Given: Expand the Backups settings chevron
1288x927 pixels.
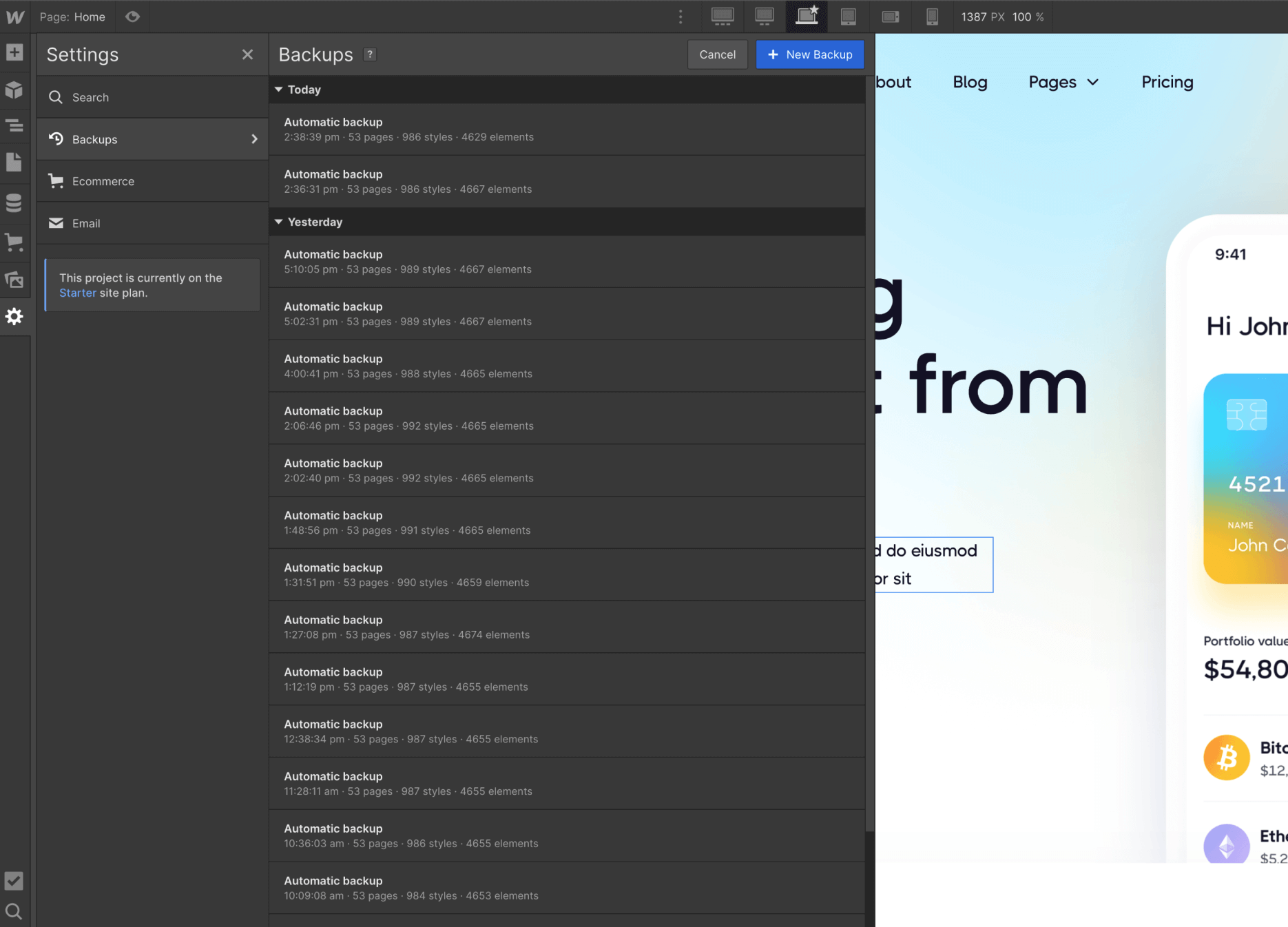Looking at the screenshot, I should [x=254, y=138].
